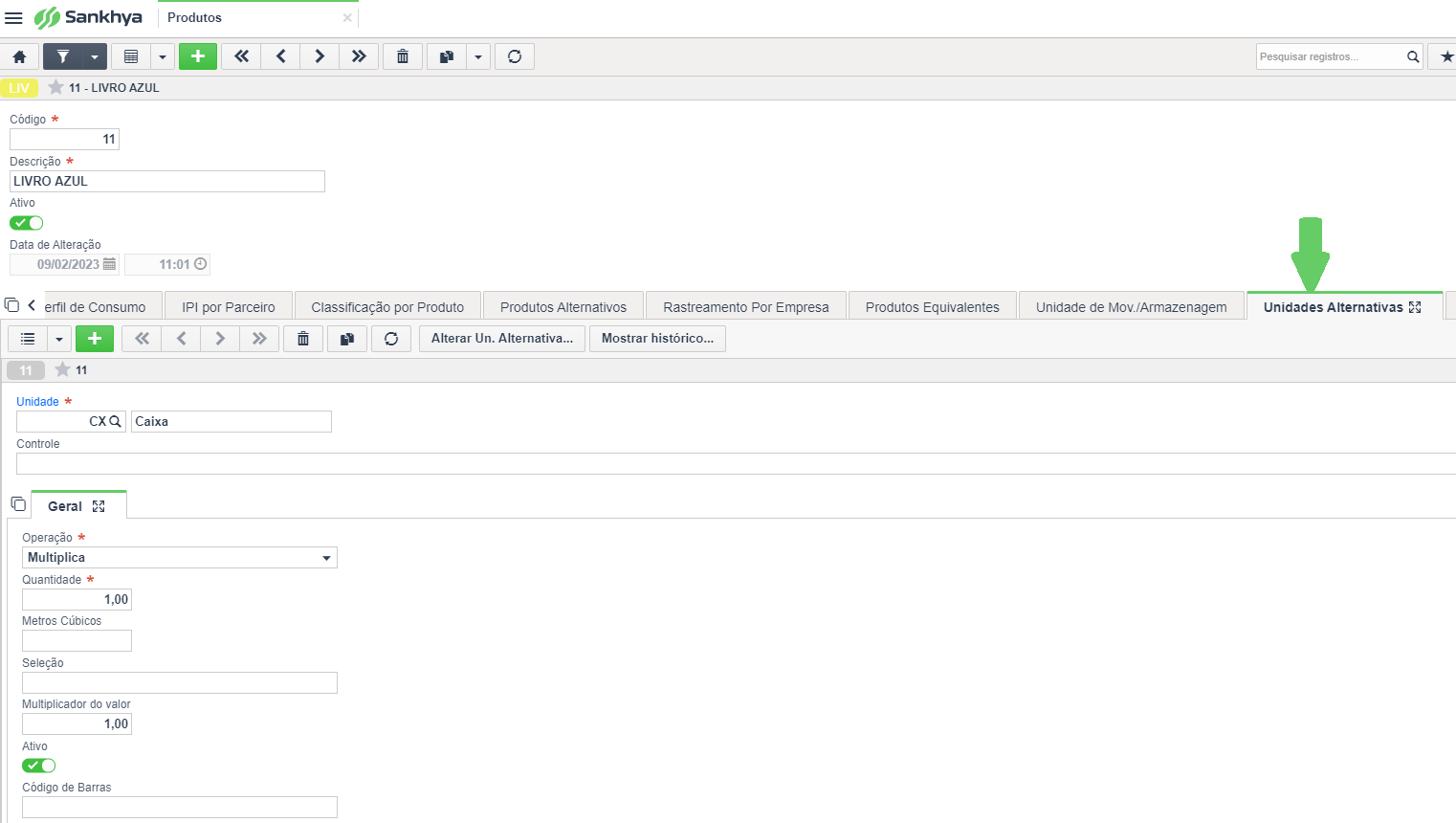Open Unidade de Mov./Armazenagem tab

click(1132, 307)
